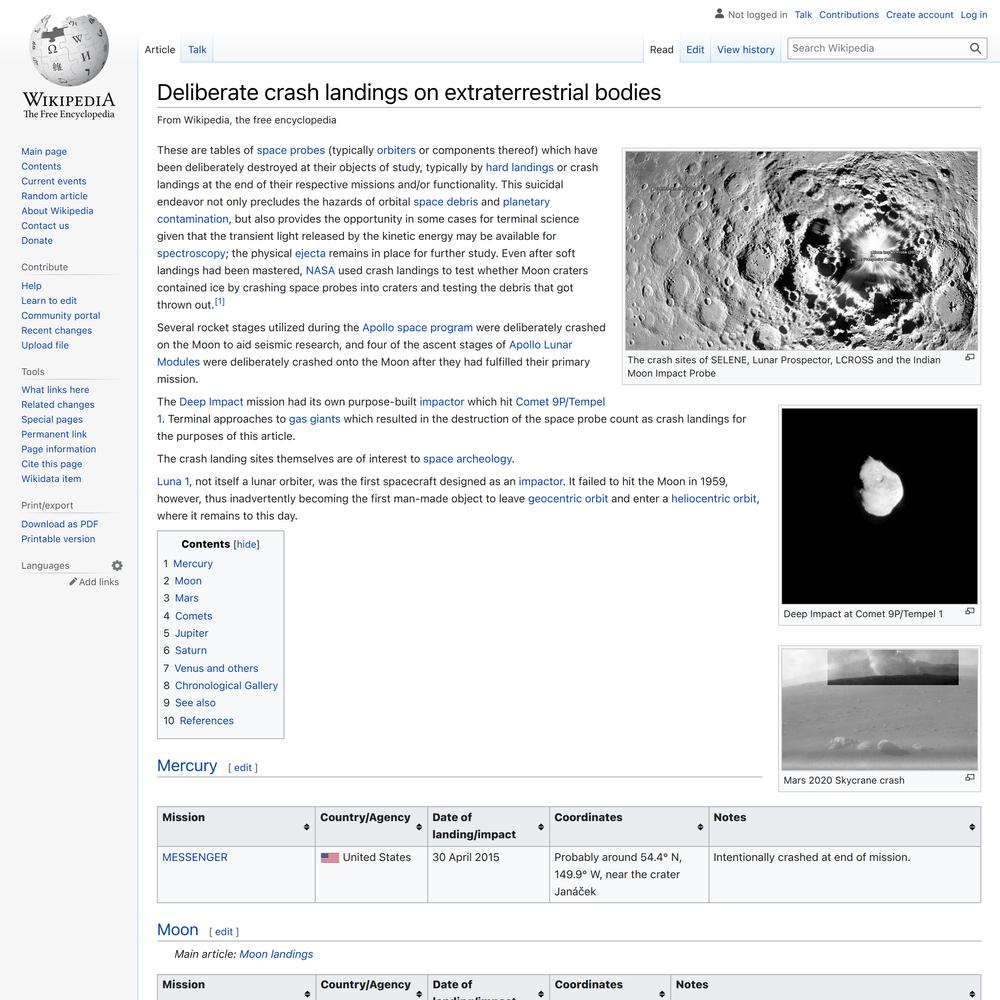Go to Main page in the sidebar
Screen dimensions: 1000x1000
[x=44, y=152]
